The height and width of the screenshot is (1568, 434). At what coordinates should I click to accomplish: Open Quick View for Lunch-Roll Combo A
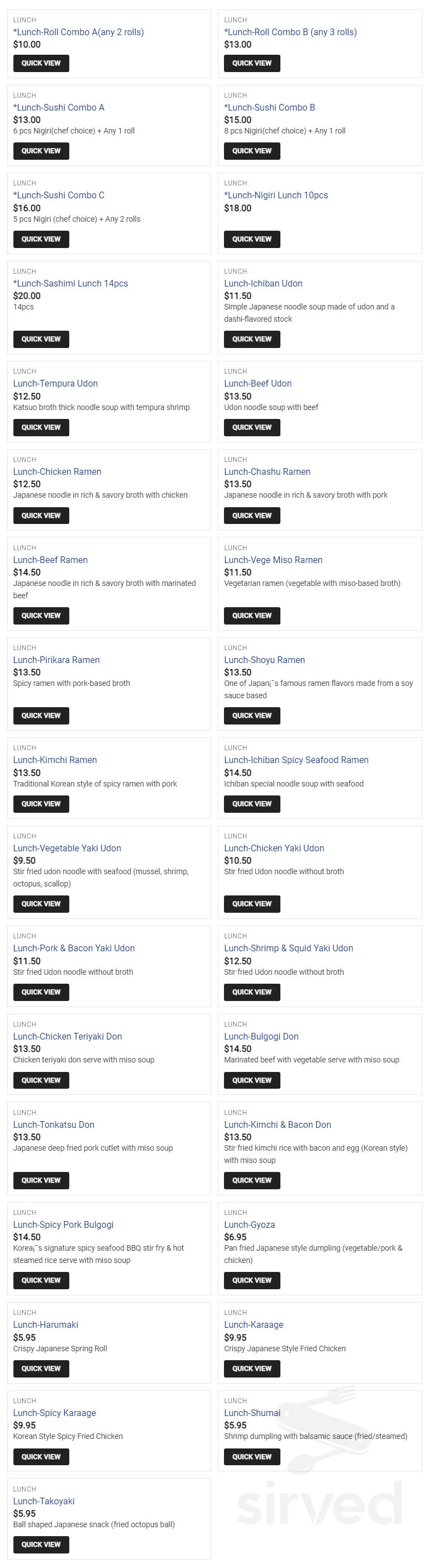pos(41,63)
